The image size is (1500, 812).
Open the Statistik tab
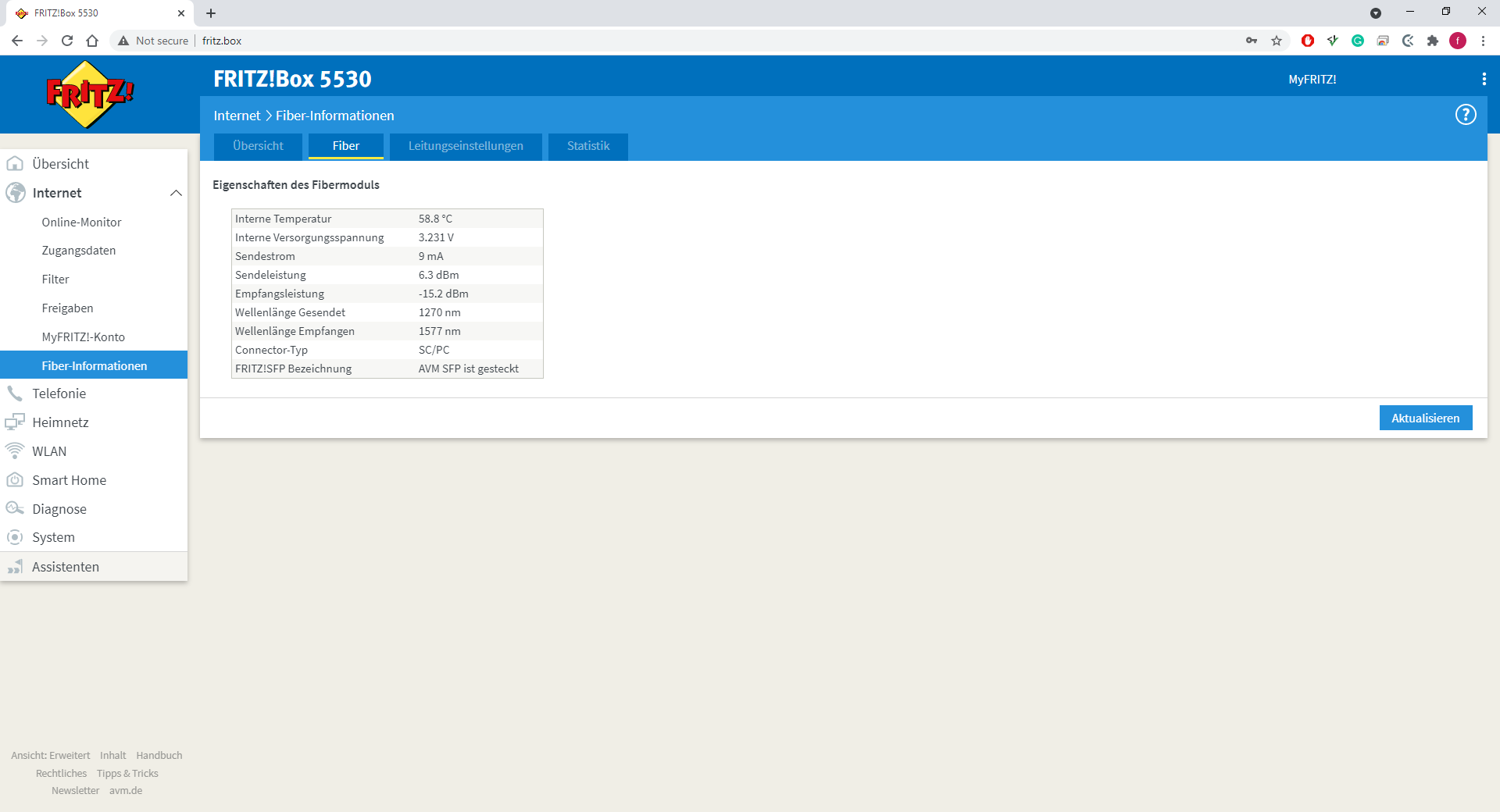(588, 146)
